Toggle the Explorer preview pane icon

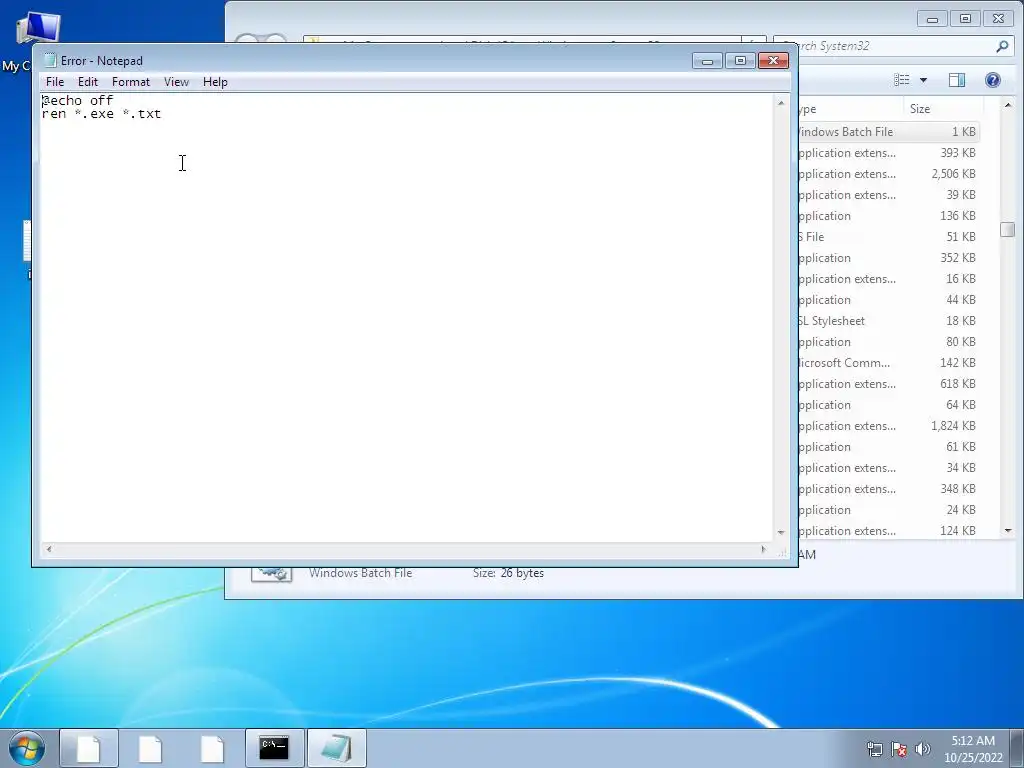click(x=957, y=80)
